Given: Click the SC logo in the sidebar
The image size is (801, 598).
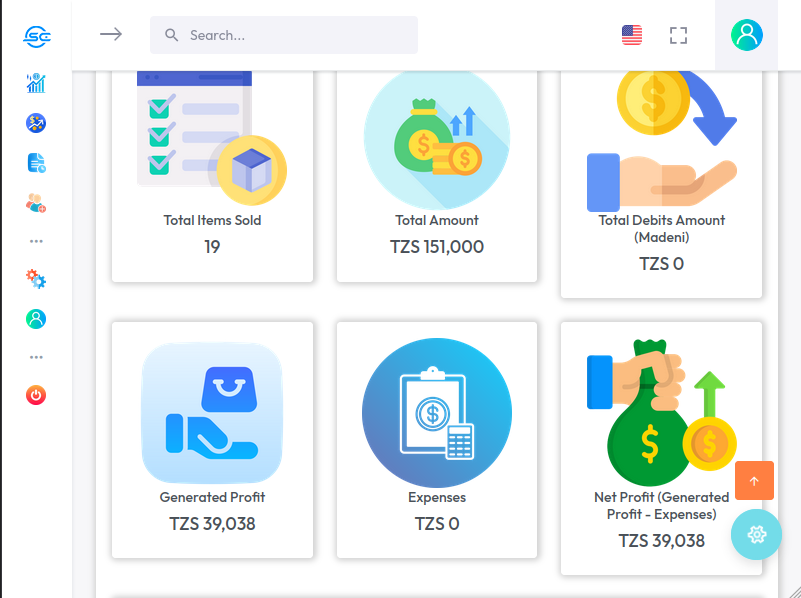Looking at the screenshot, I should pos(37,36).
